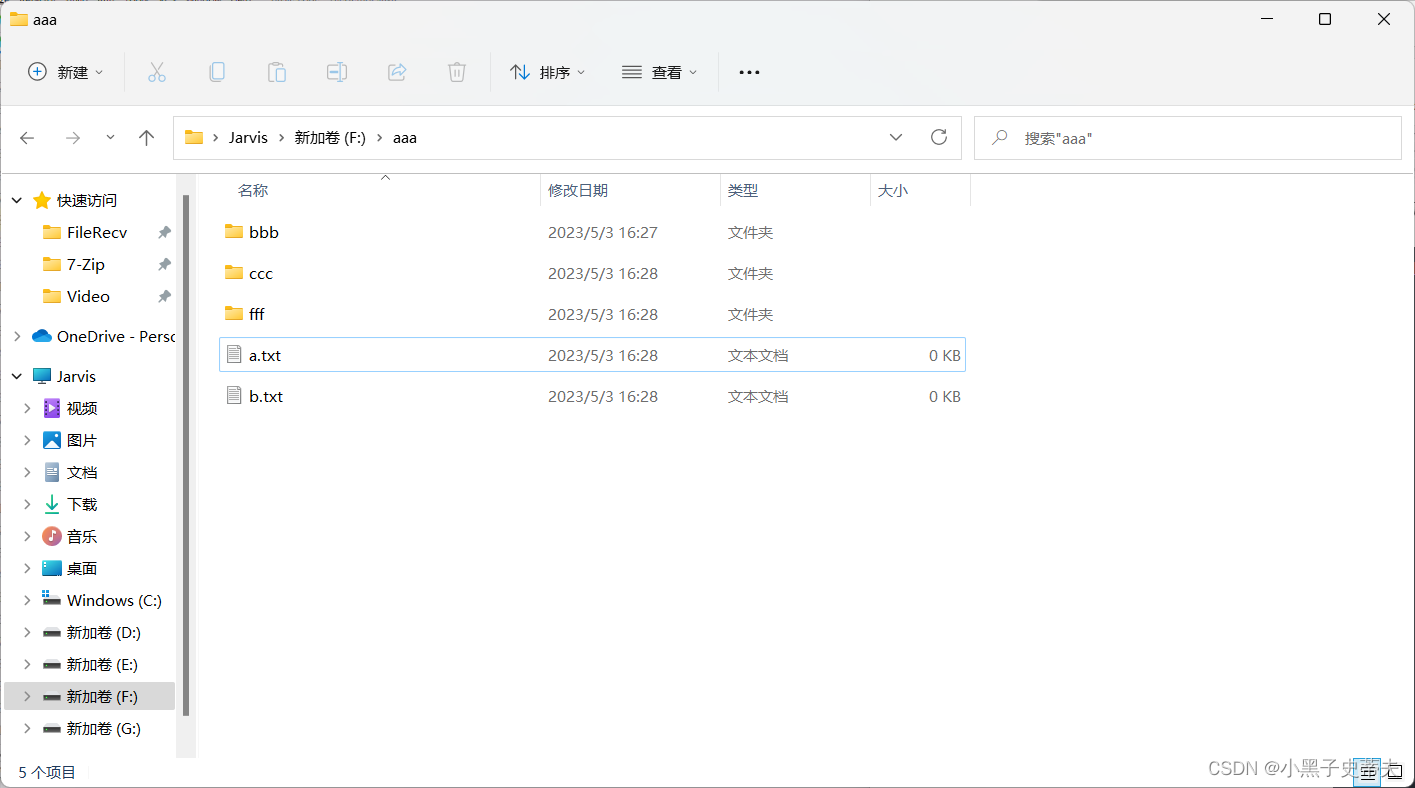Click 文本文档 type of a.txt
Viewport: 1415px width, 788px height.
pos(758,355)
